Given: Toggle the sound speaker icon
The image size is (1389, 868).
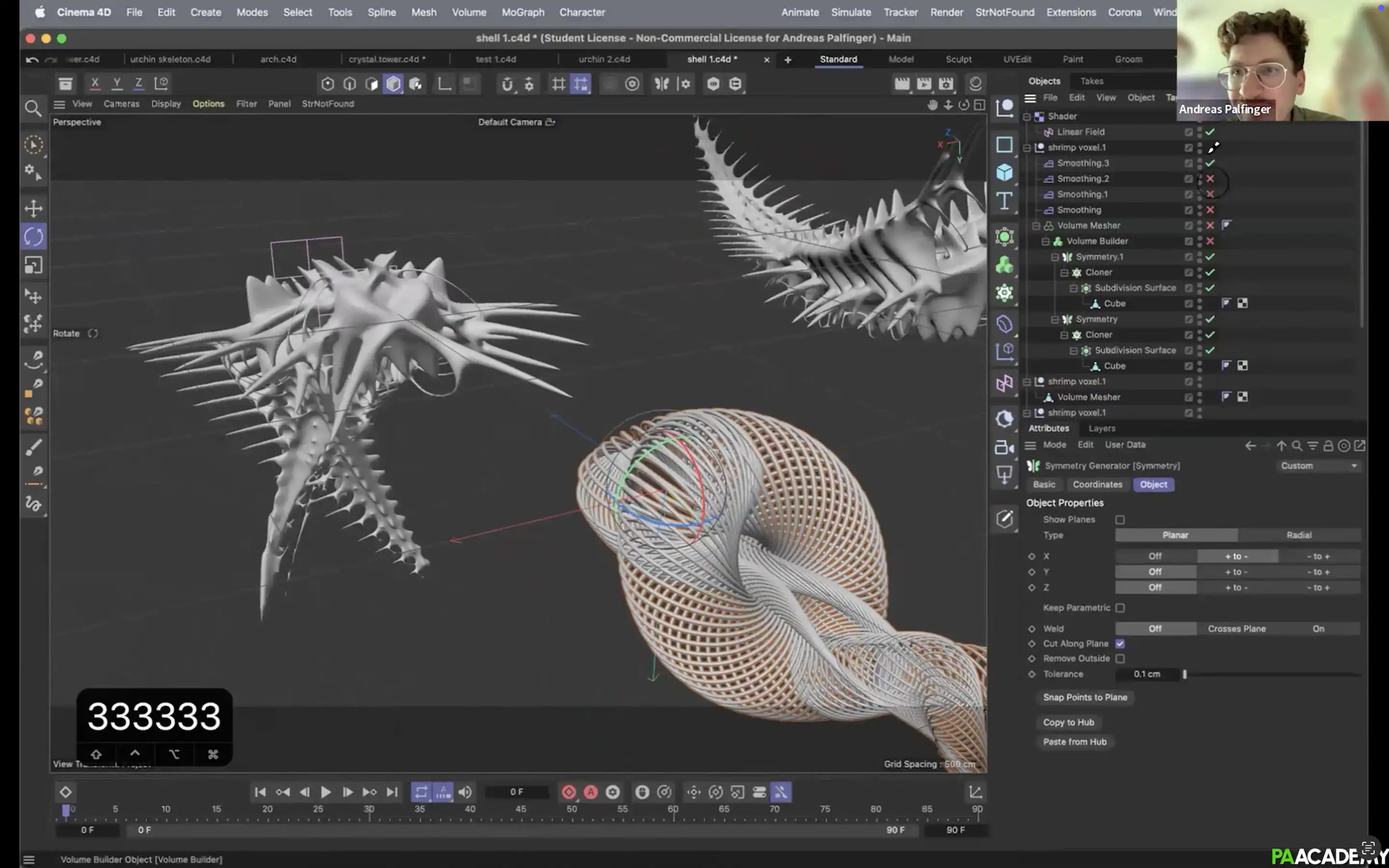Looking at the screenshot, I should [x=465, y=792].
